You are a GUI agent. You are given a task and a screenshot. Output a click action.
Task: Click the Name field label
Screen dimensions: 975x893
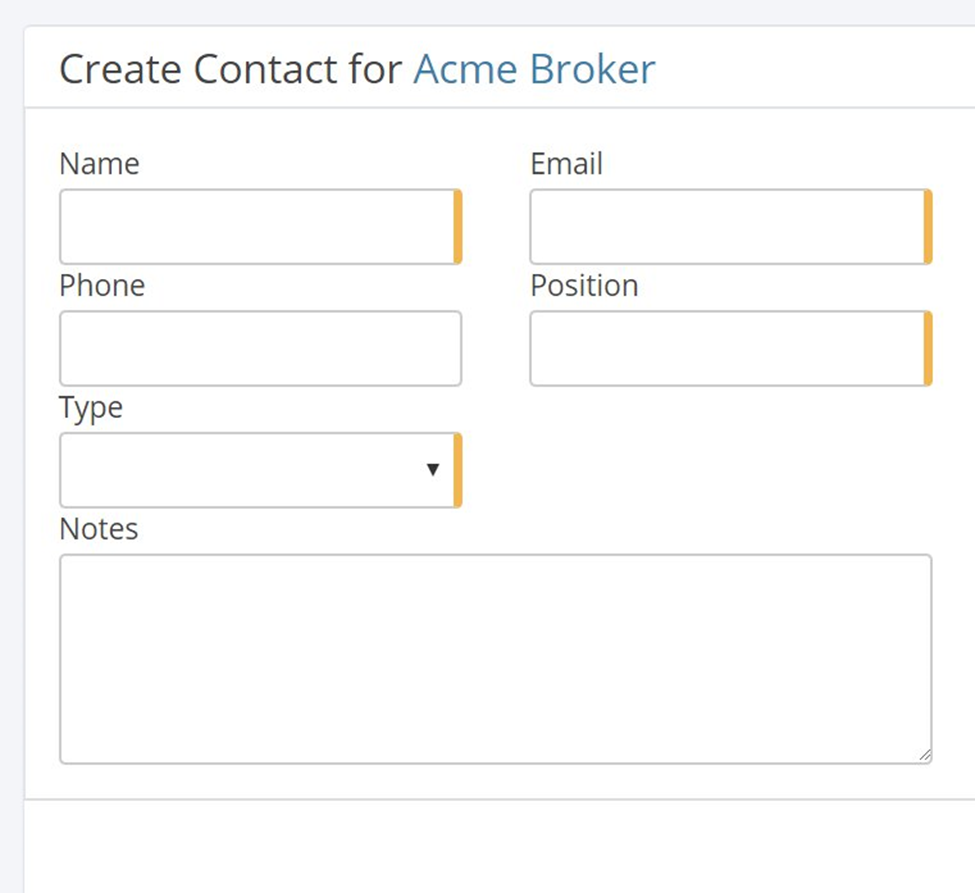tap(99, 164)
